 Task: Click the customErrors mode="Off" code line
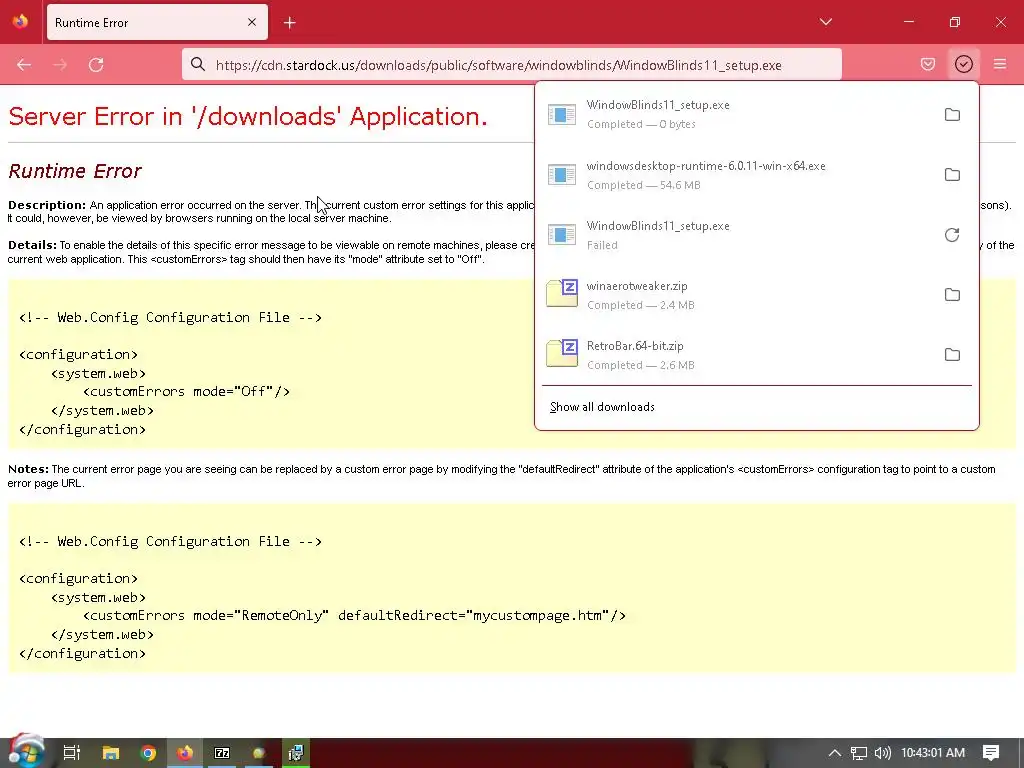coord(186,391)
